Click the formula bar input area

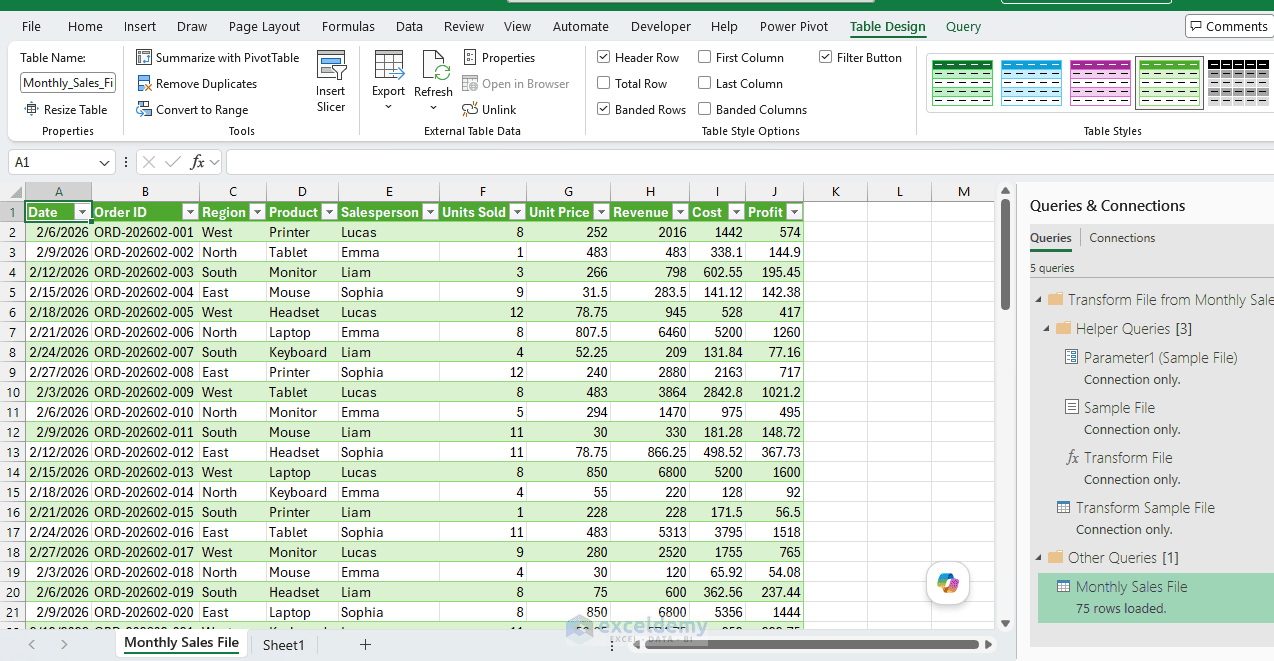click(749, 162)
